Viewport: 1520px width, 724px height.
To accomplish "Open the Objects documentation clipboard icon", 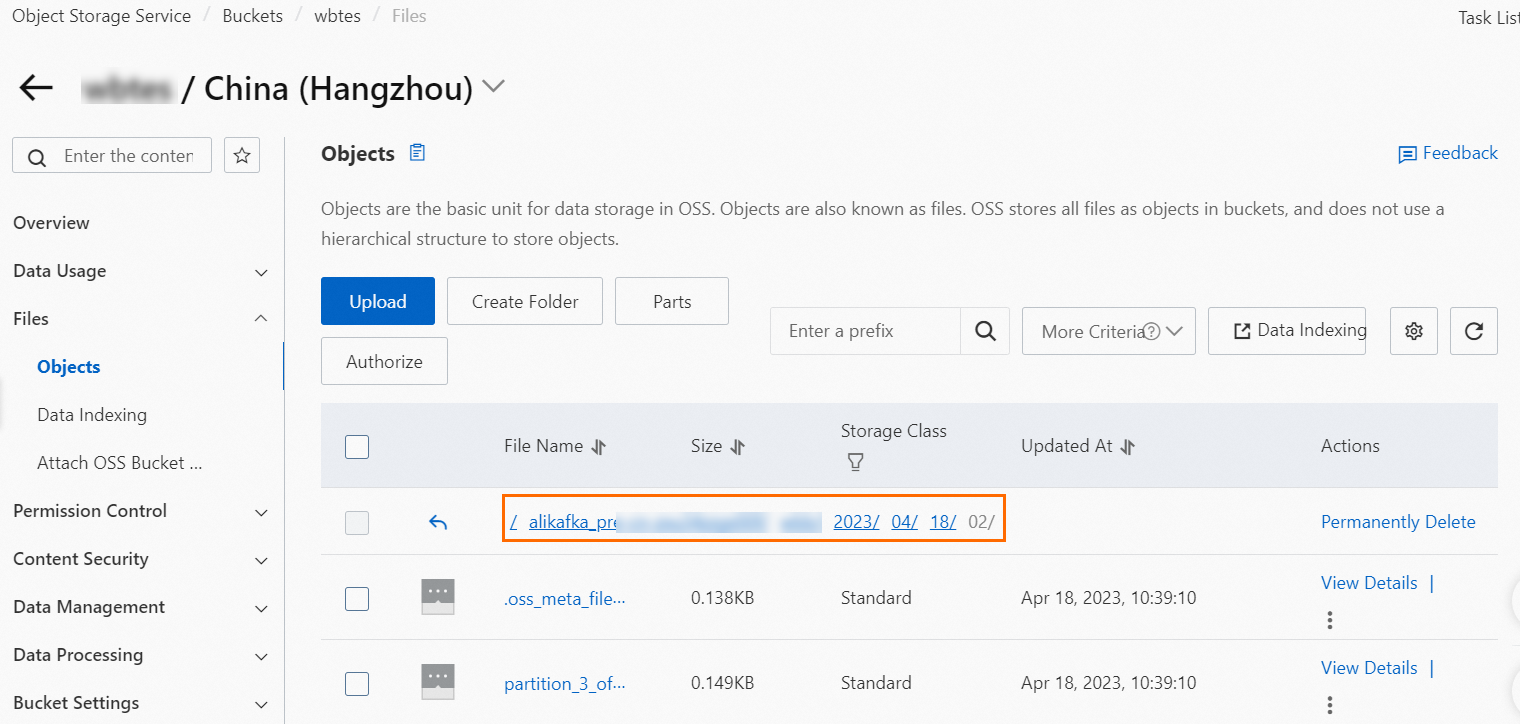I will 417,153.
